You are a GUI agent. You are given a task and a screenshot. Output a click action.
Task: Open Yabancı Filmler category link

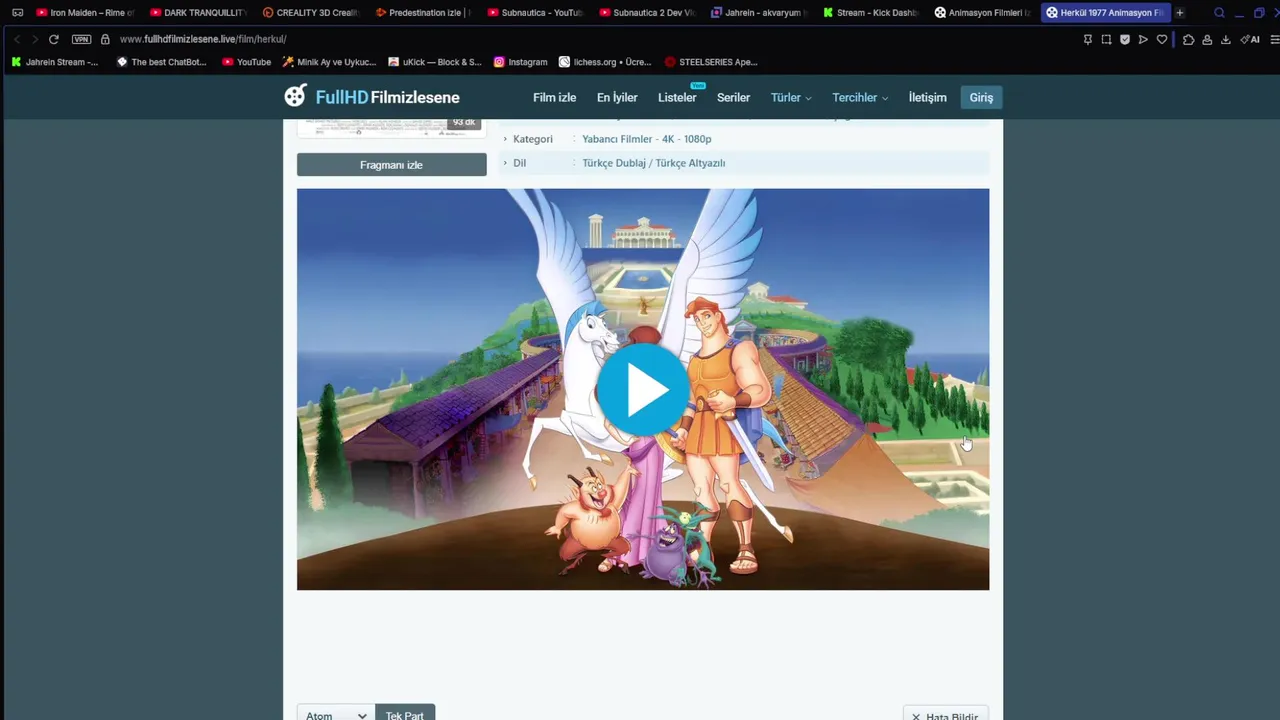617,139
